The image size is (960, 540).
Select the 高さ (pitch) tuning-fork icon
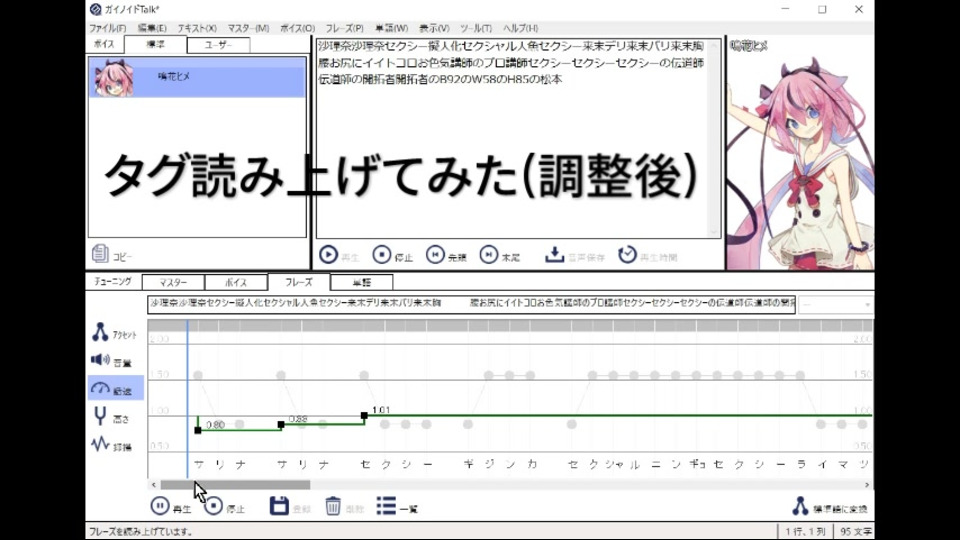[100, 416]
